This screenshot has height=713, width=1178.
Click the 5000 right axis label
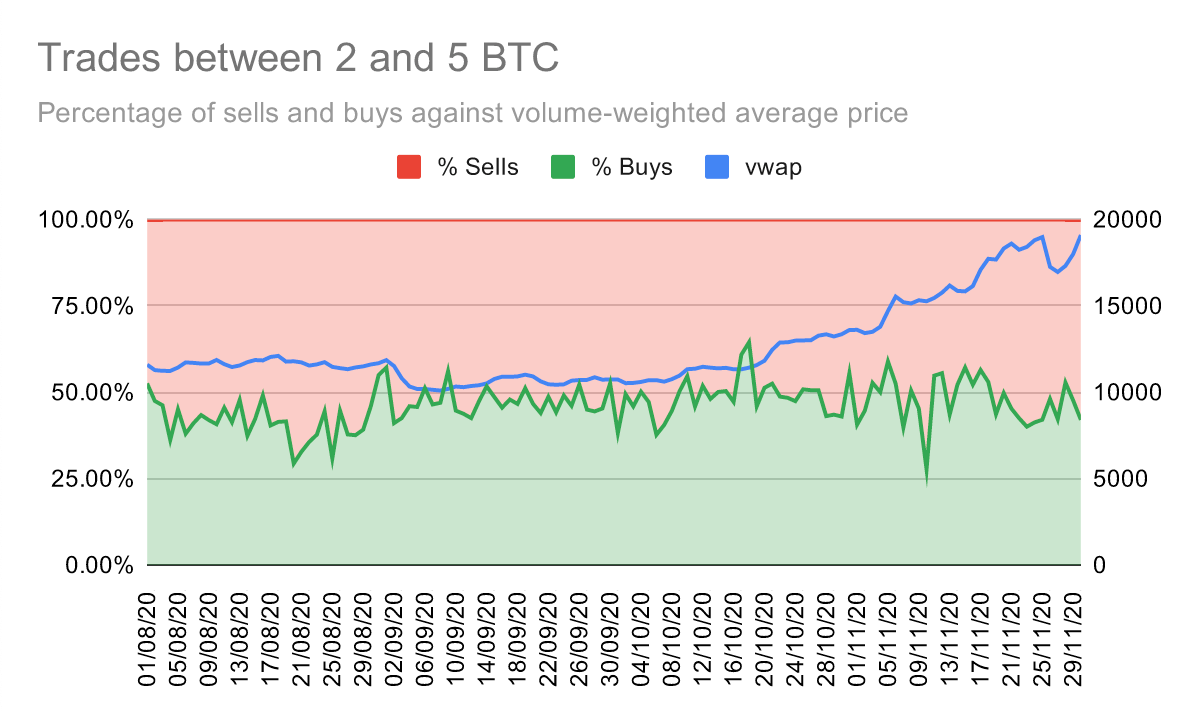[x=1120, y=479]
